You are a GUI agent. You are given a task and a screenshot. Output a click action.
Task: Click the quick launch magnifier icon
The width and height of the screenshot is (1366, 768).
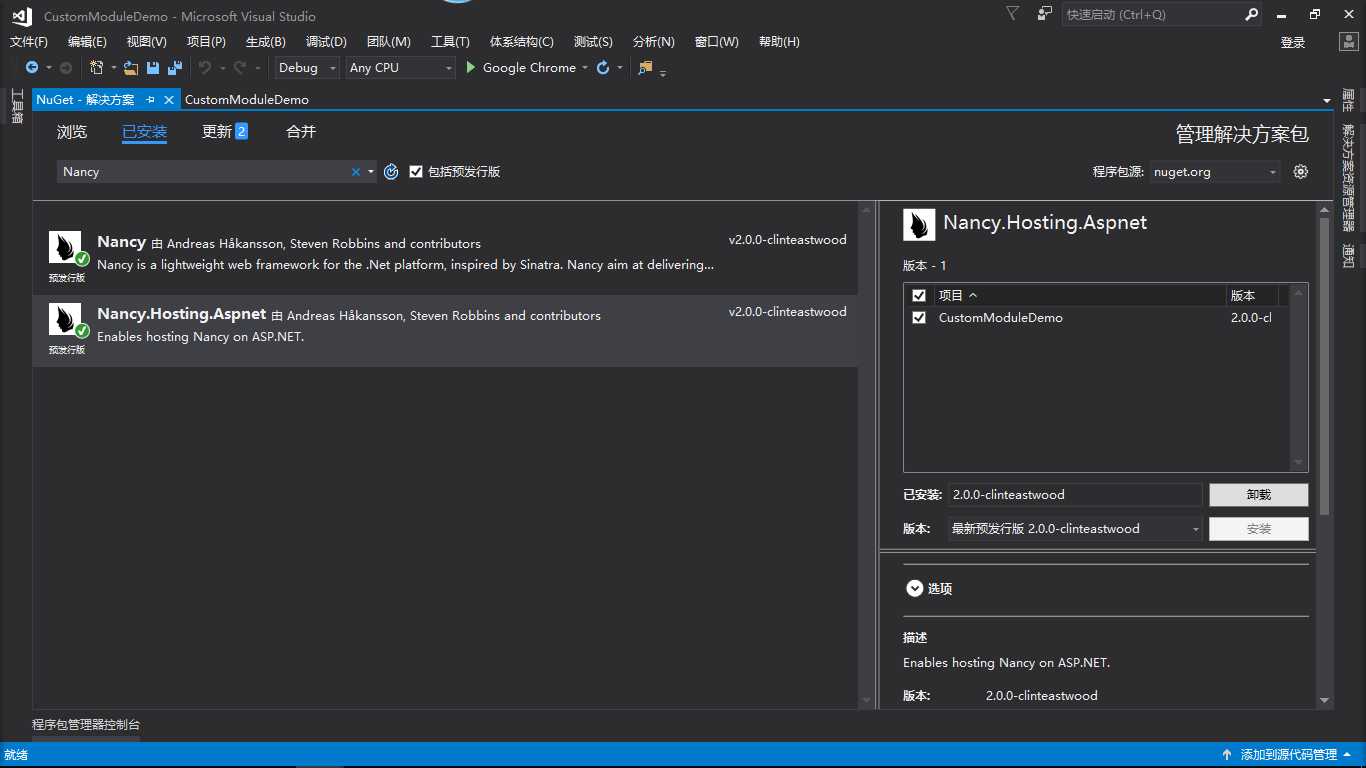(1251, 15)
